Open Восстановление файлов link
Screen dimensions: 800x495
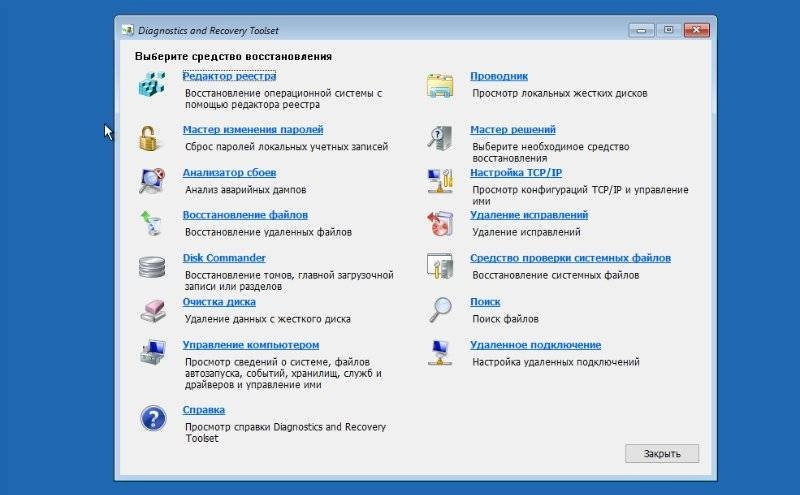(x=245, y=215)
